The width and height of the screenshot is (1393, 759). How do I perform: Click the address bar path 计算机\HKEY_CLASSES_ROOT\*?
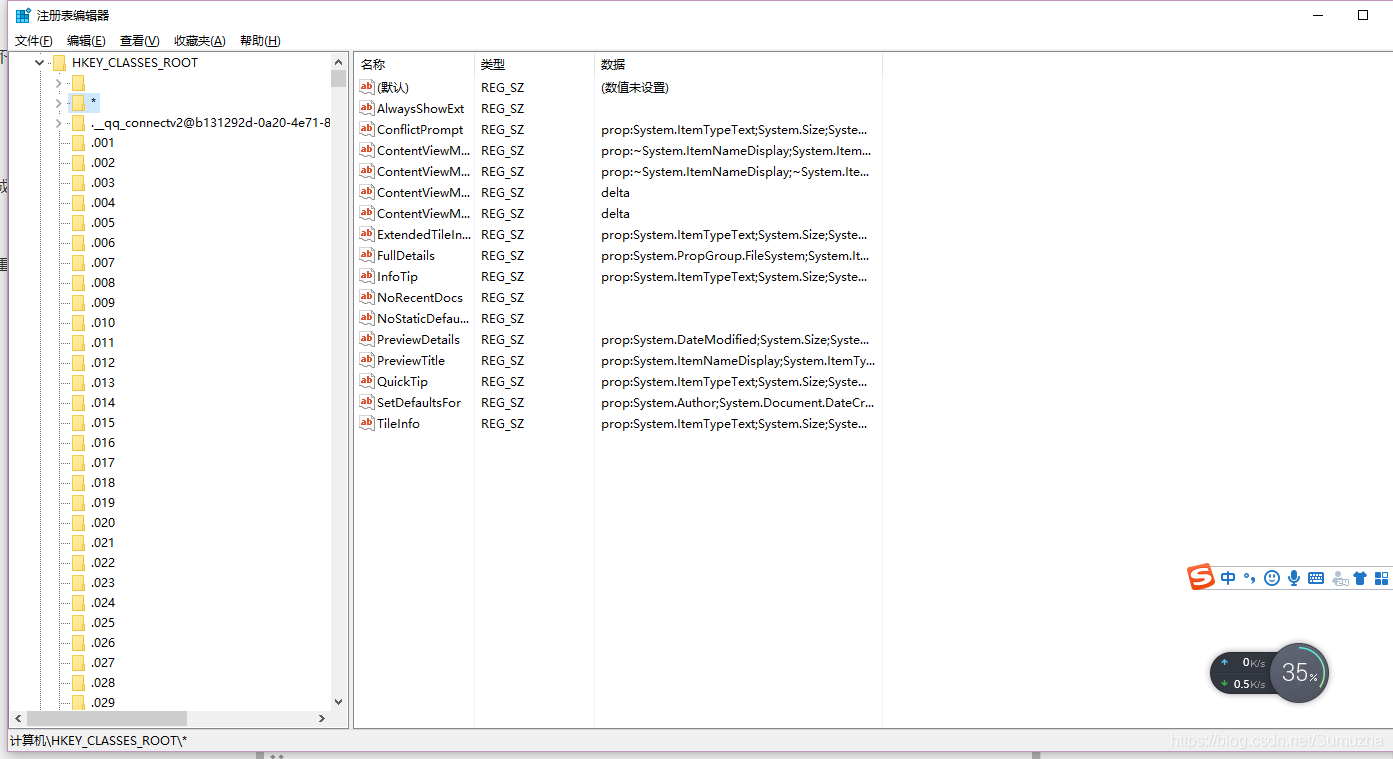point(98,740)
